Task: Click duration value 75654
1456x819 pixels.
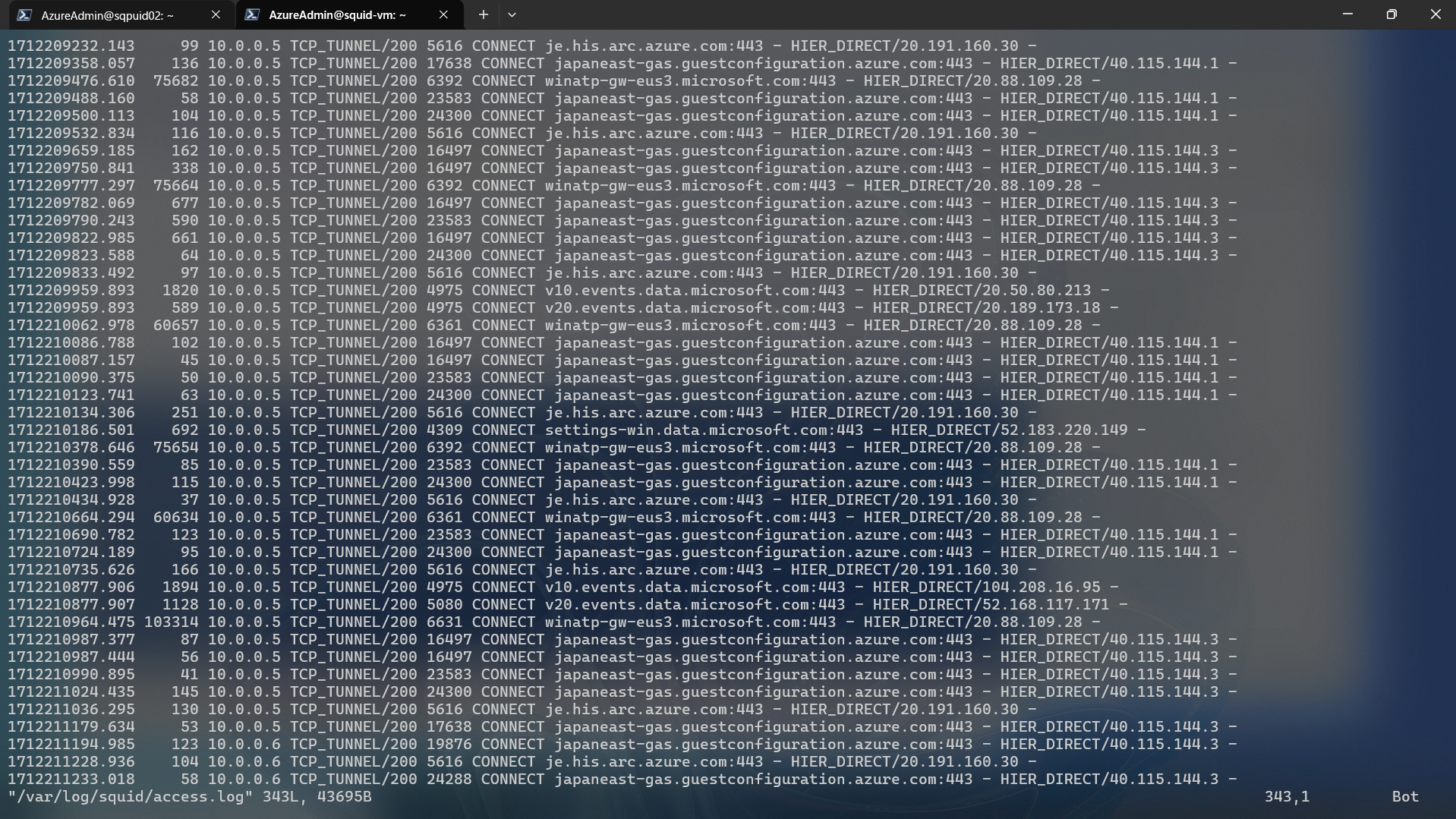Action: [x=176, y=448]
